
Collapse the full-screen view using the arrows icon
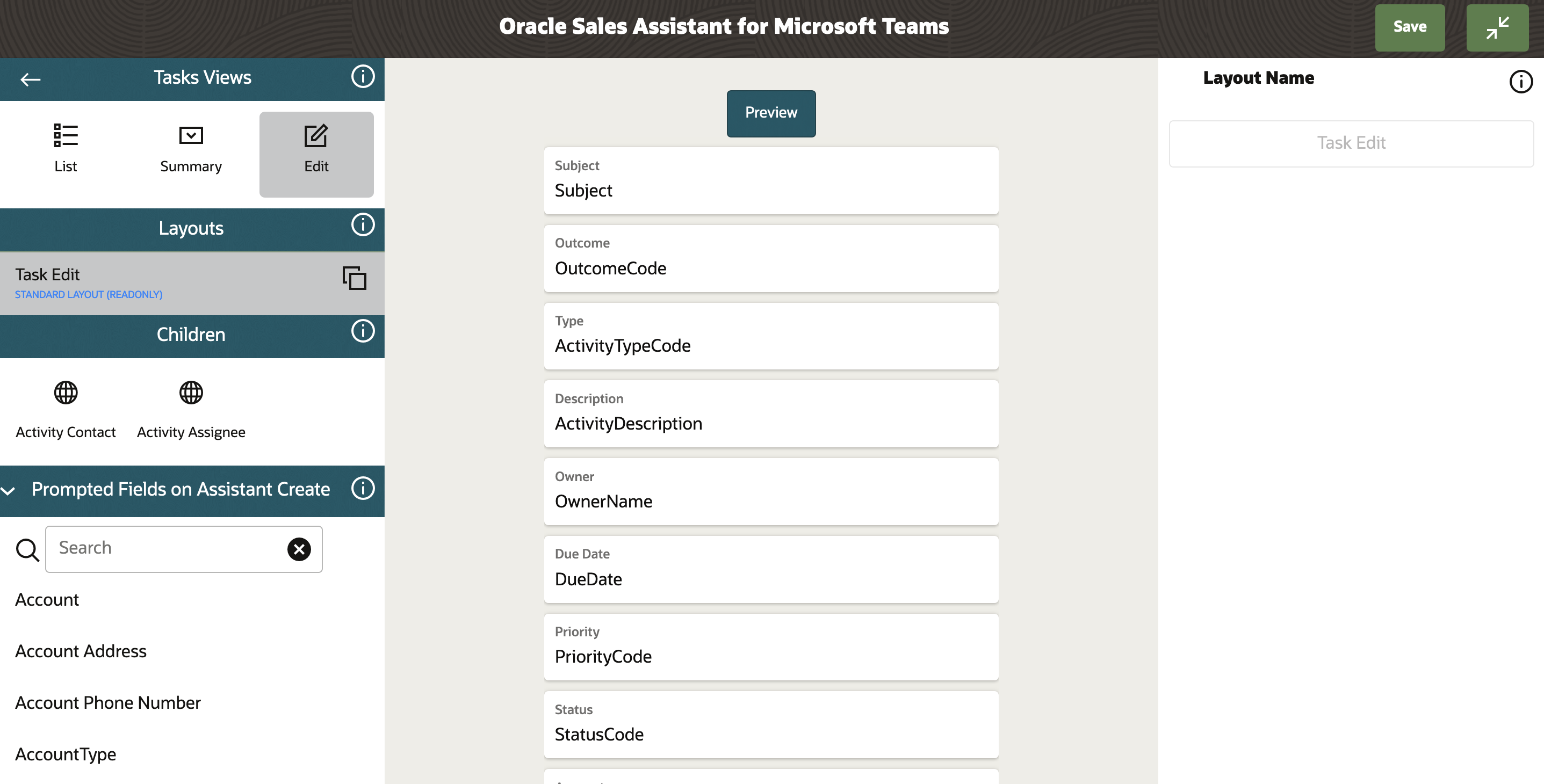point(1497,27)
